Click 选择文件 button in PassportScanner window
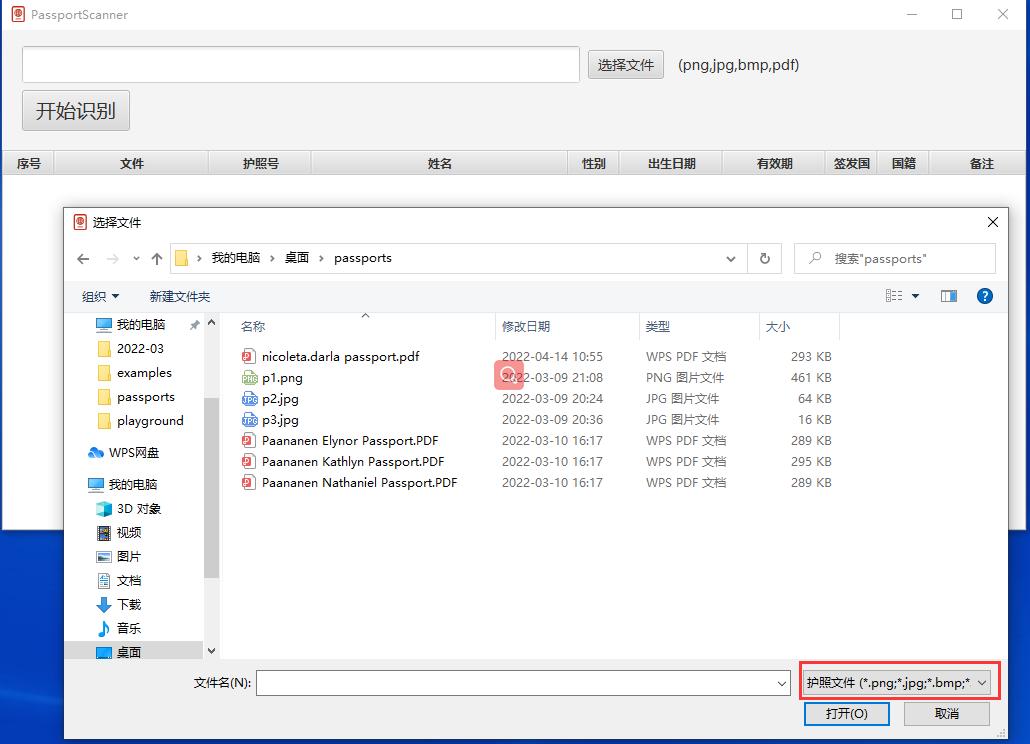This screenshot has width=1030, height=744. (x=625, y=65)
